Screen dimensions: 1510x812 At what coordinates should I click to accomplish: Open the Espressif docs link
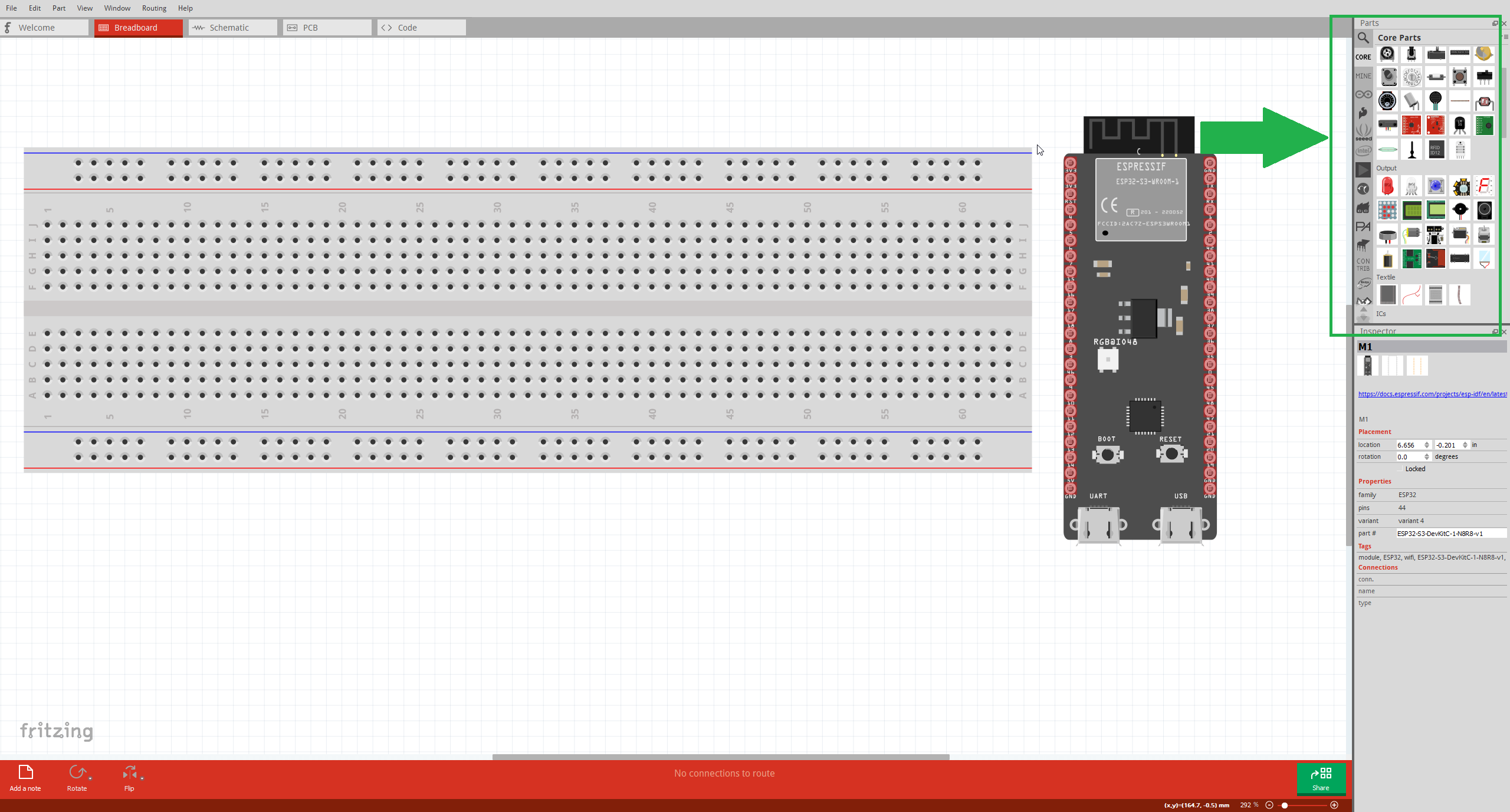point(1433,394)
